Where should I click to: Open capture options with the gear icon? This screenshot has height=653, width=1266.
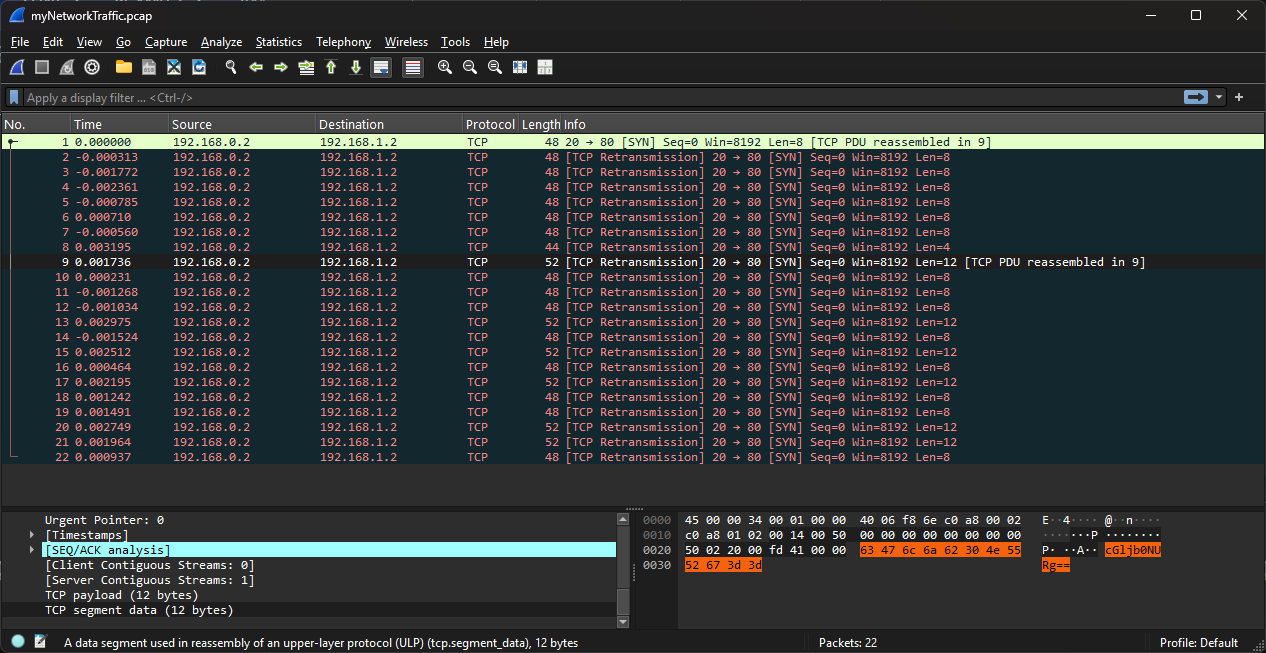click(91, 67)
